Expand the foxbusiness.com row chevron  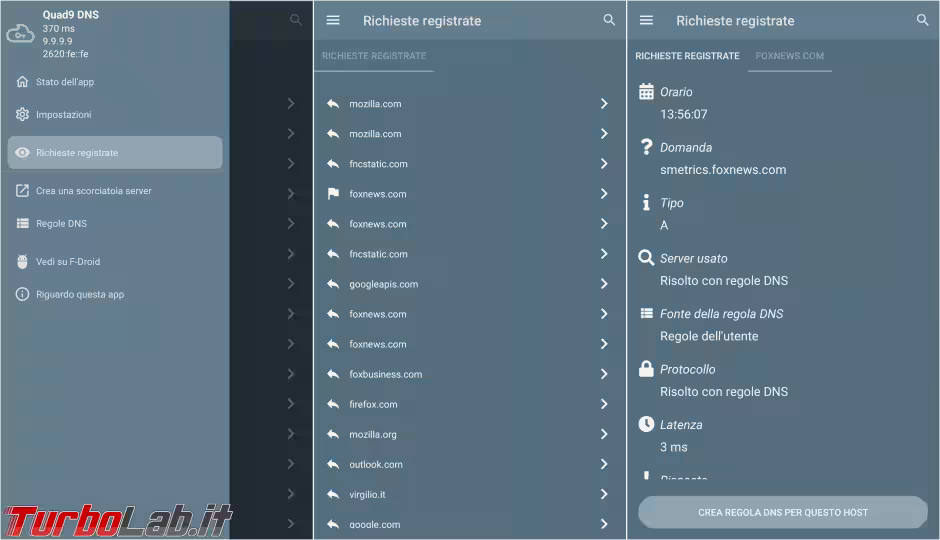pyautogui.click(x=604, y=374)
